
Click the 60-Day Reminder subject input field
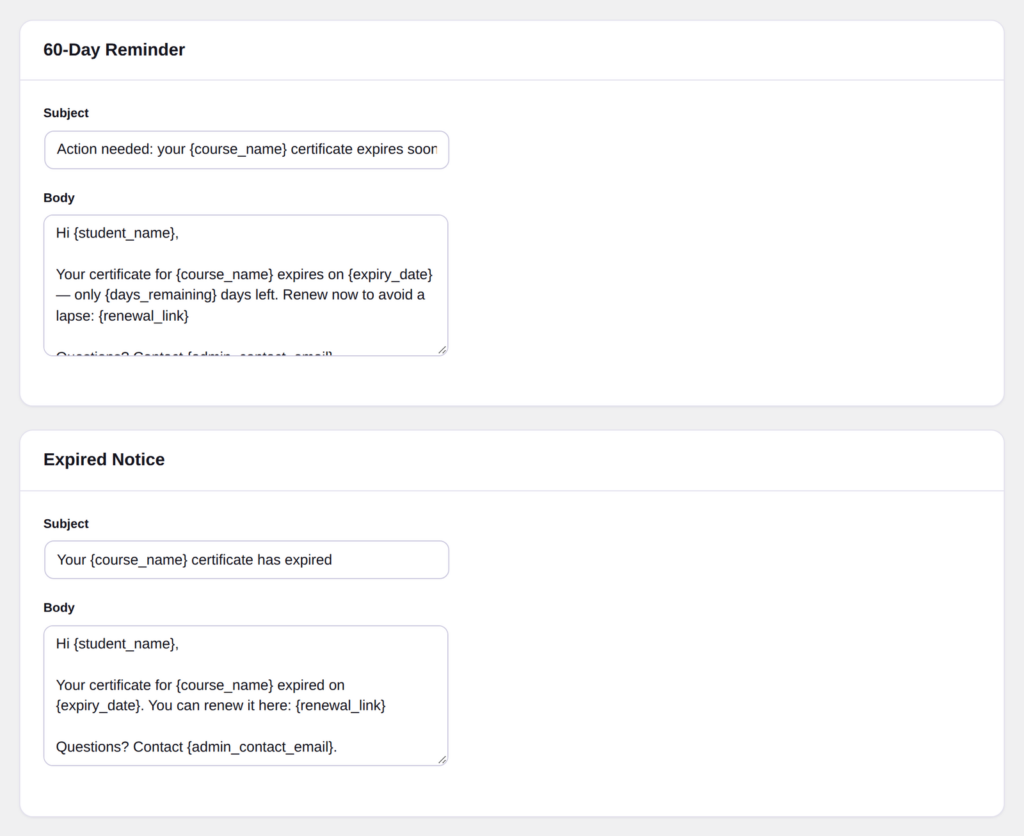coord(246,150)
